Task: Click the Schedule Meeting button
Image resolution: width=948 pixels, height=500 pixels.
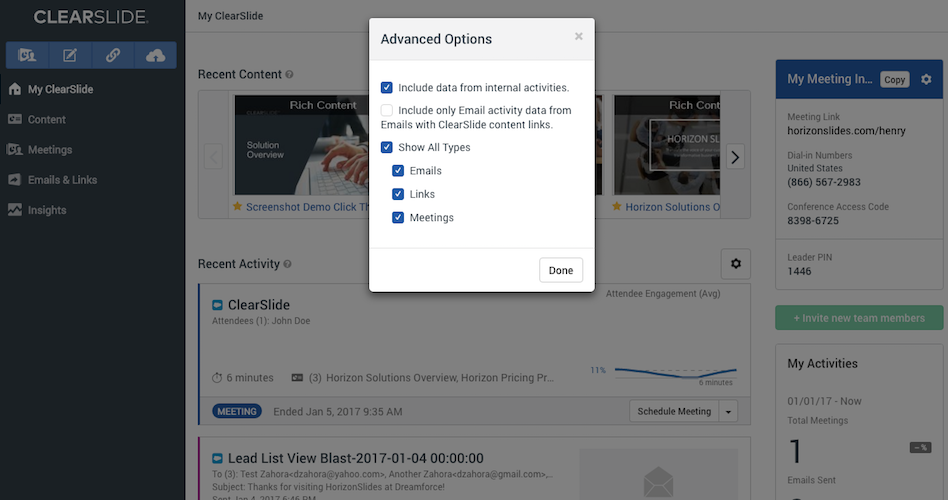Action: click(x=674, y=411)
